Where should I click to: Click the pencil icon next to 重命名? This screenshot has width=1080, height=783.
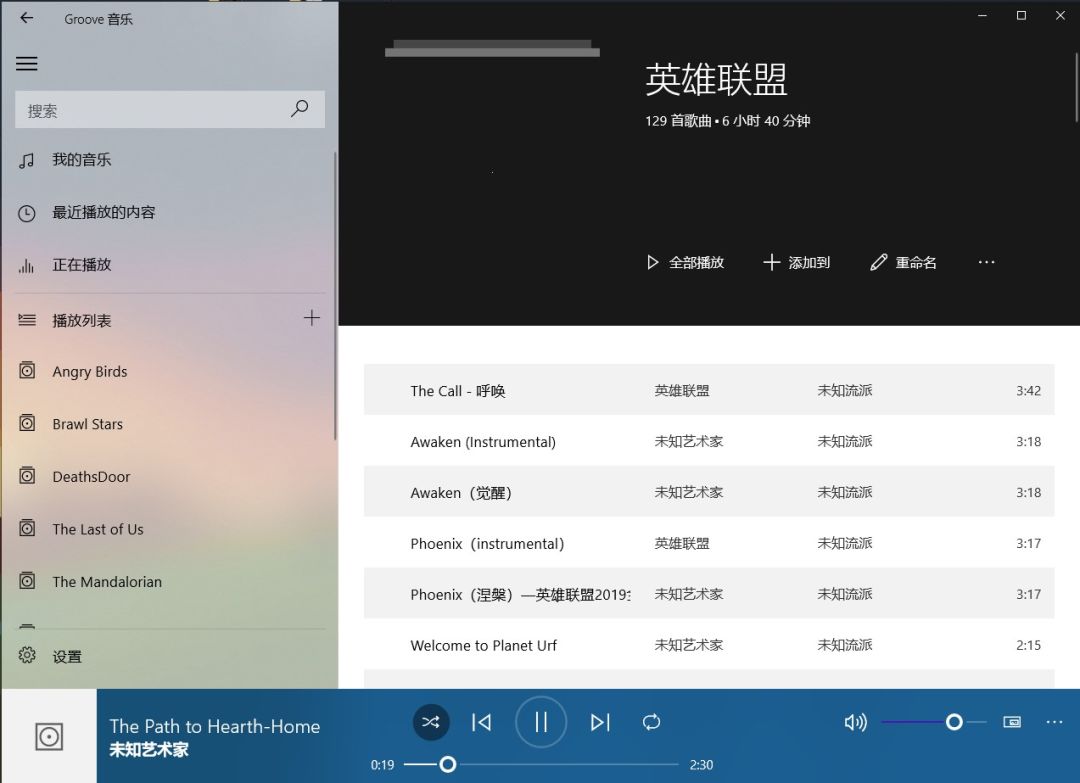(878, 262)
